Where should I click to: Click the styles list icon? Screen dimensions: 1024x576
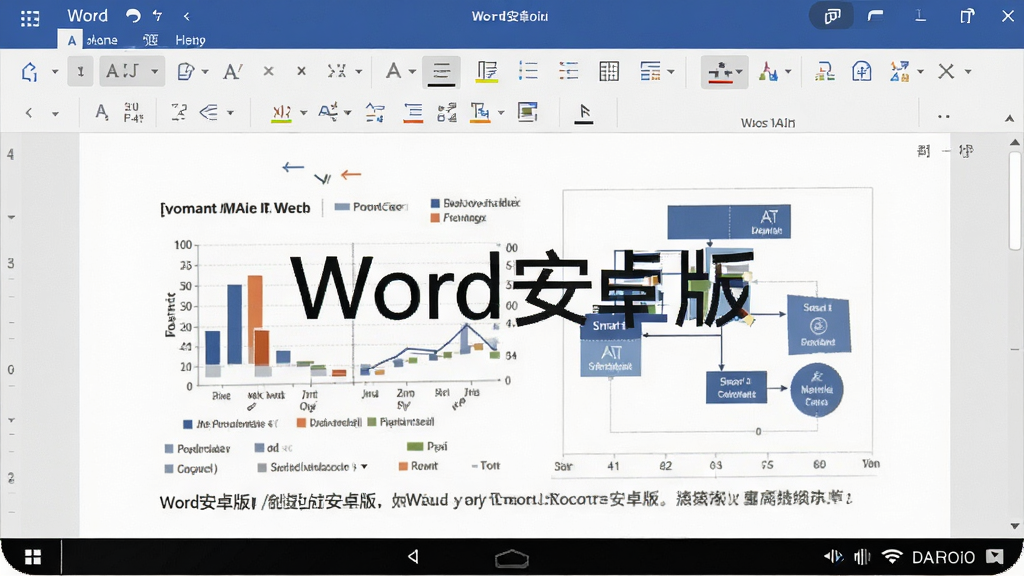point(650,71)
